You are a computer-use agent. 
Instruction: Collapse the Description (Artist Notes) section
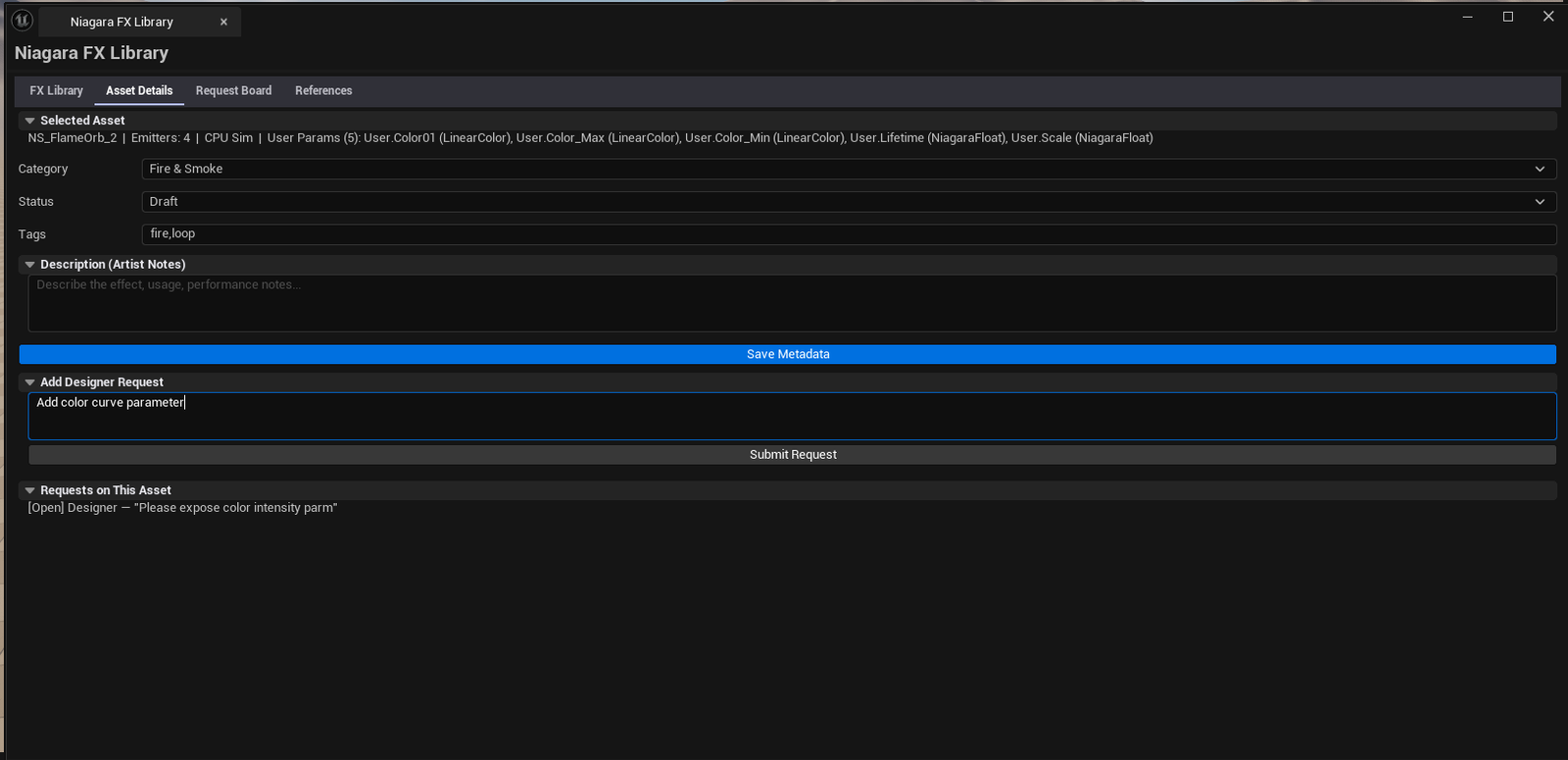pos(30,265)
